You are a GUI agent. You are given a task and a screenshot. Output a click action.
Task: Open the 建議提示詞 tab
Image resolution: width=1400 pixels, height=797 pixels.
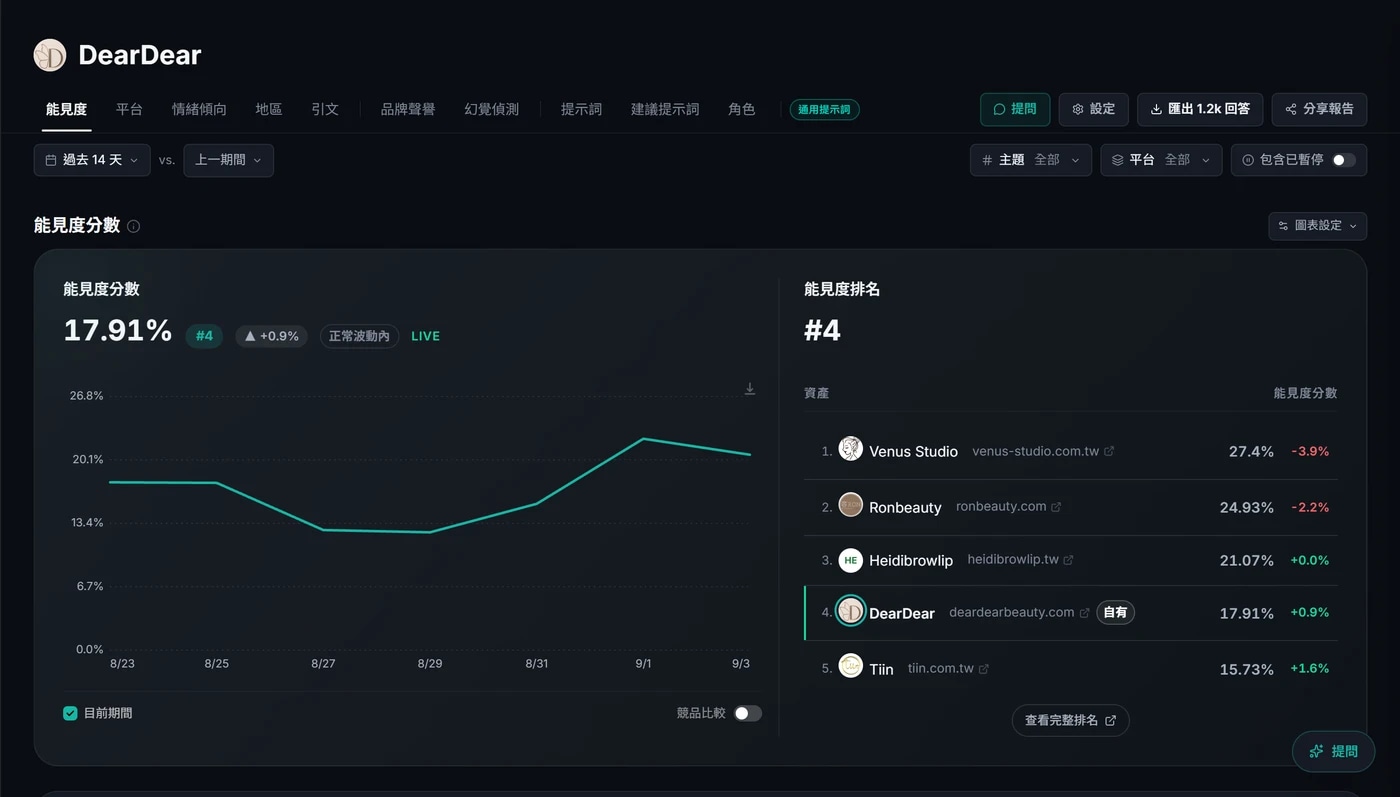[x=665, y=109]
